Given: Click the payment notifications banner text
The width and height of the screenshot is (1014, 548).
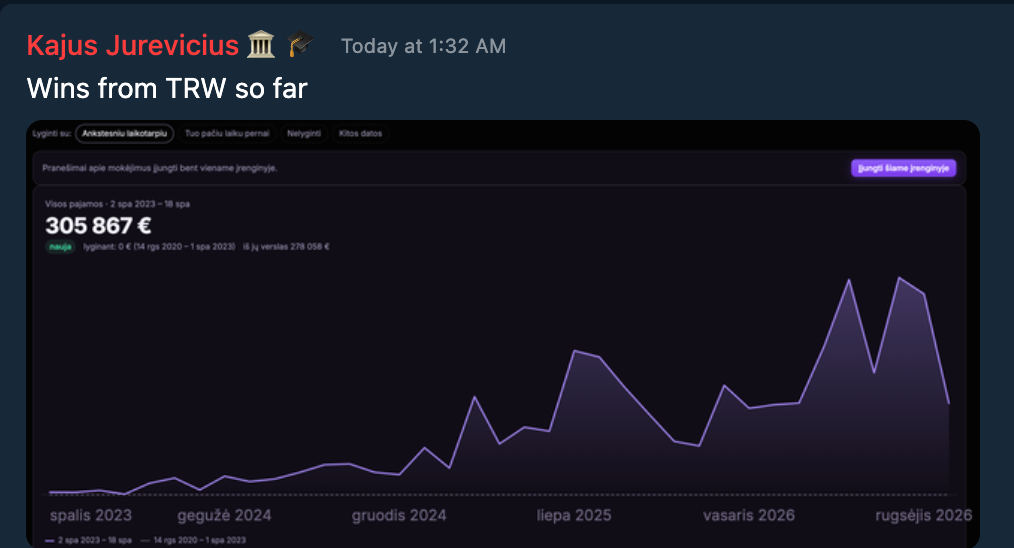Looking at the screenshot, I should [160, 168].
